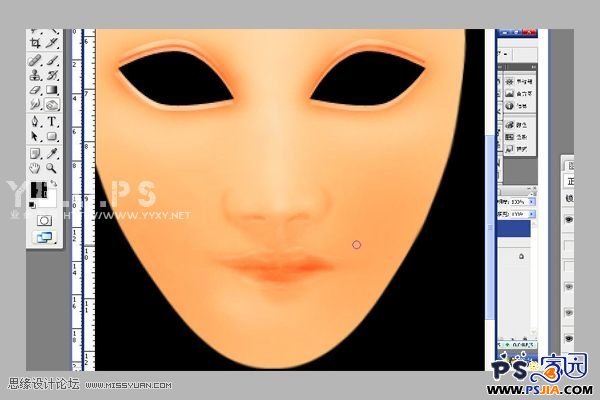This screenshot has width=600, height=400.
Task: Select the Slice tool
Action: (52, 43)
